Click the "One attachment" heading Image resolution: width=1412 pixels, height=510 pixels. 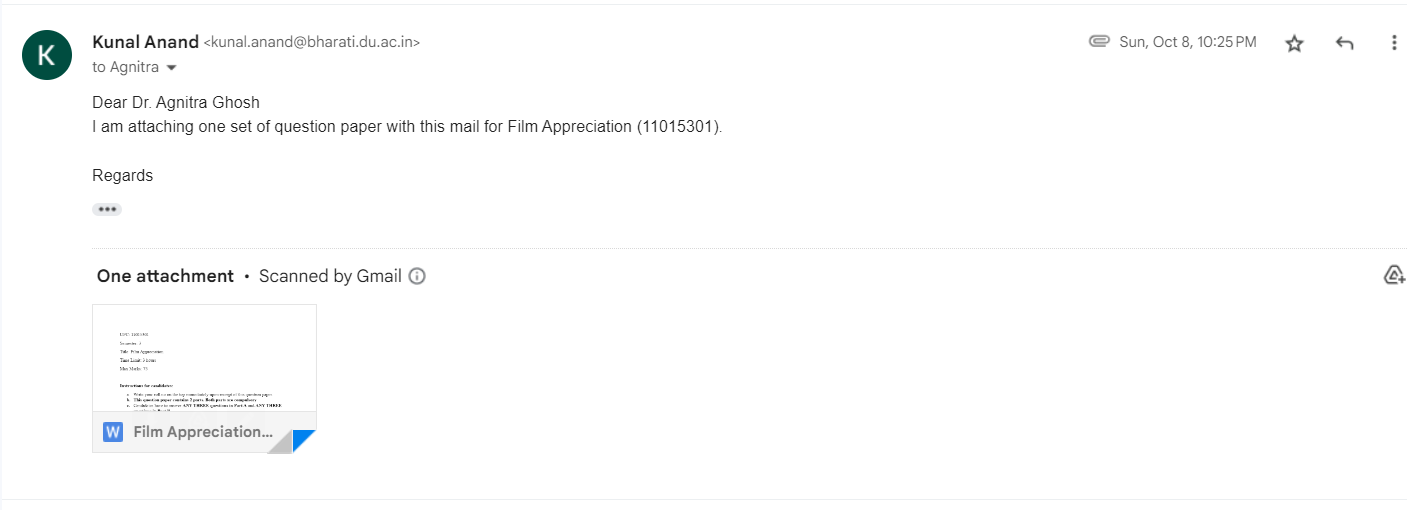165,276
